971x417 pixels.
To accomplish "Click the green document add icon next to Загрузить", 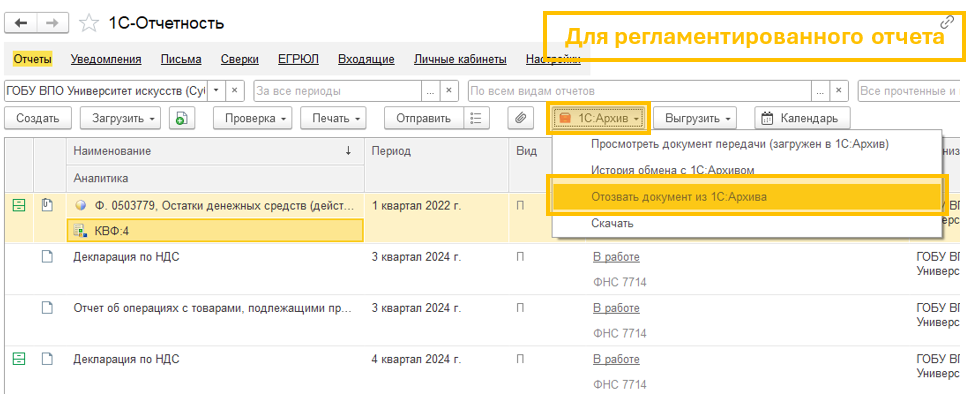I will [181, 118].
